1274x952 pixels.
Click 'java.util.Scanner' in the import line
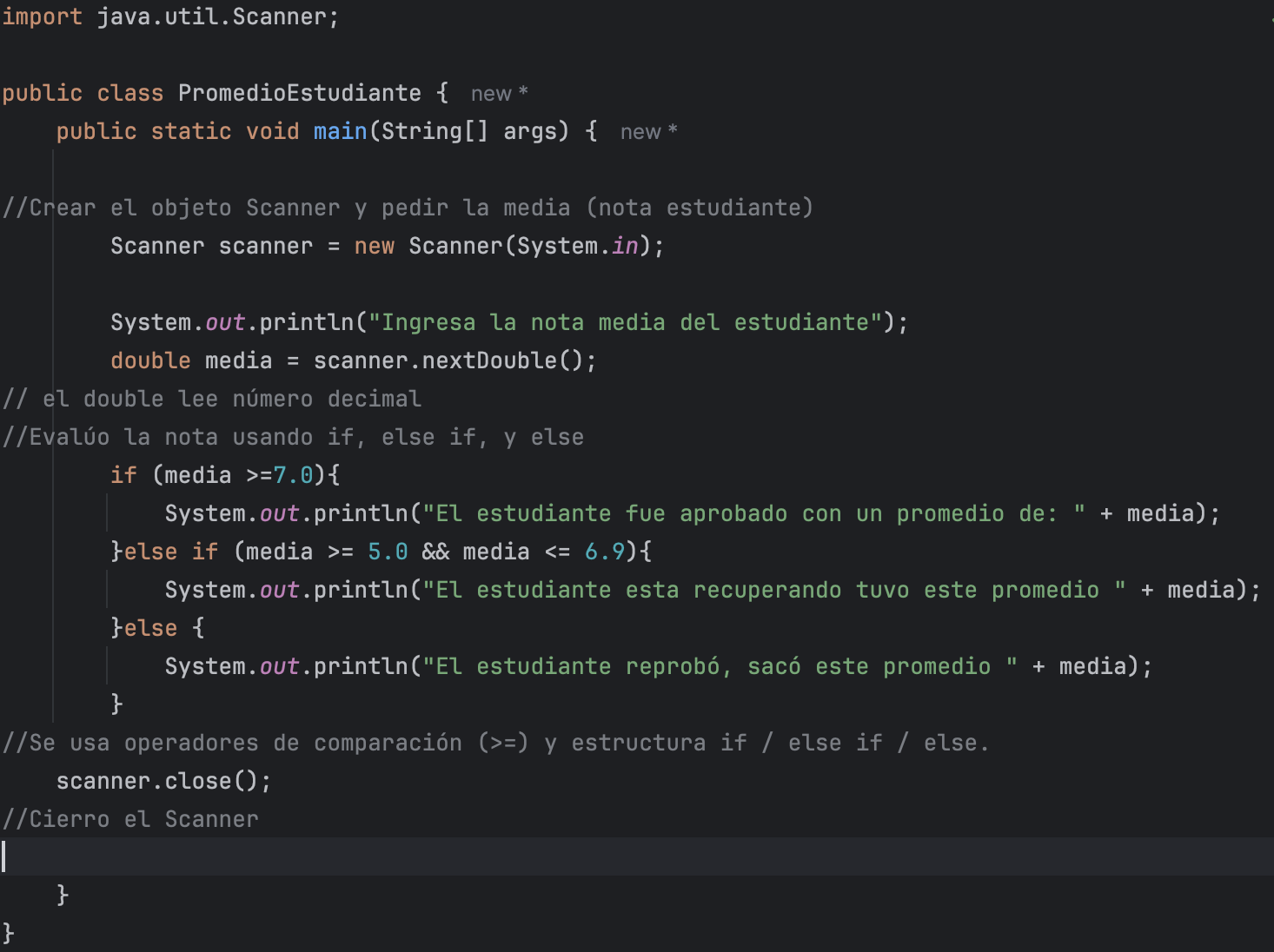click(x=211, y=17)
